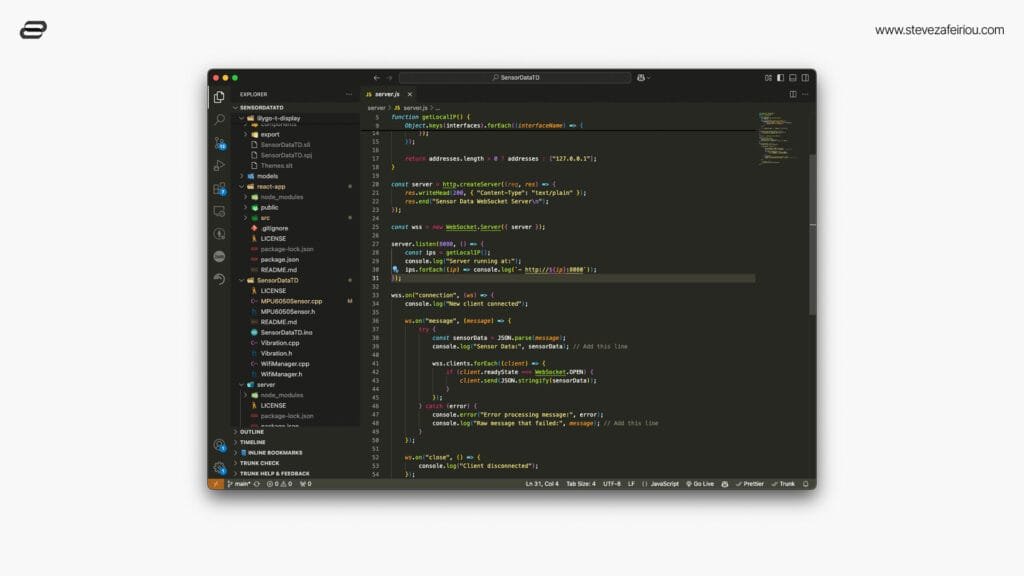Open editor More Actions ellipsis

coord(805,94)
